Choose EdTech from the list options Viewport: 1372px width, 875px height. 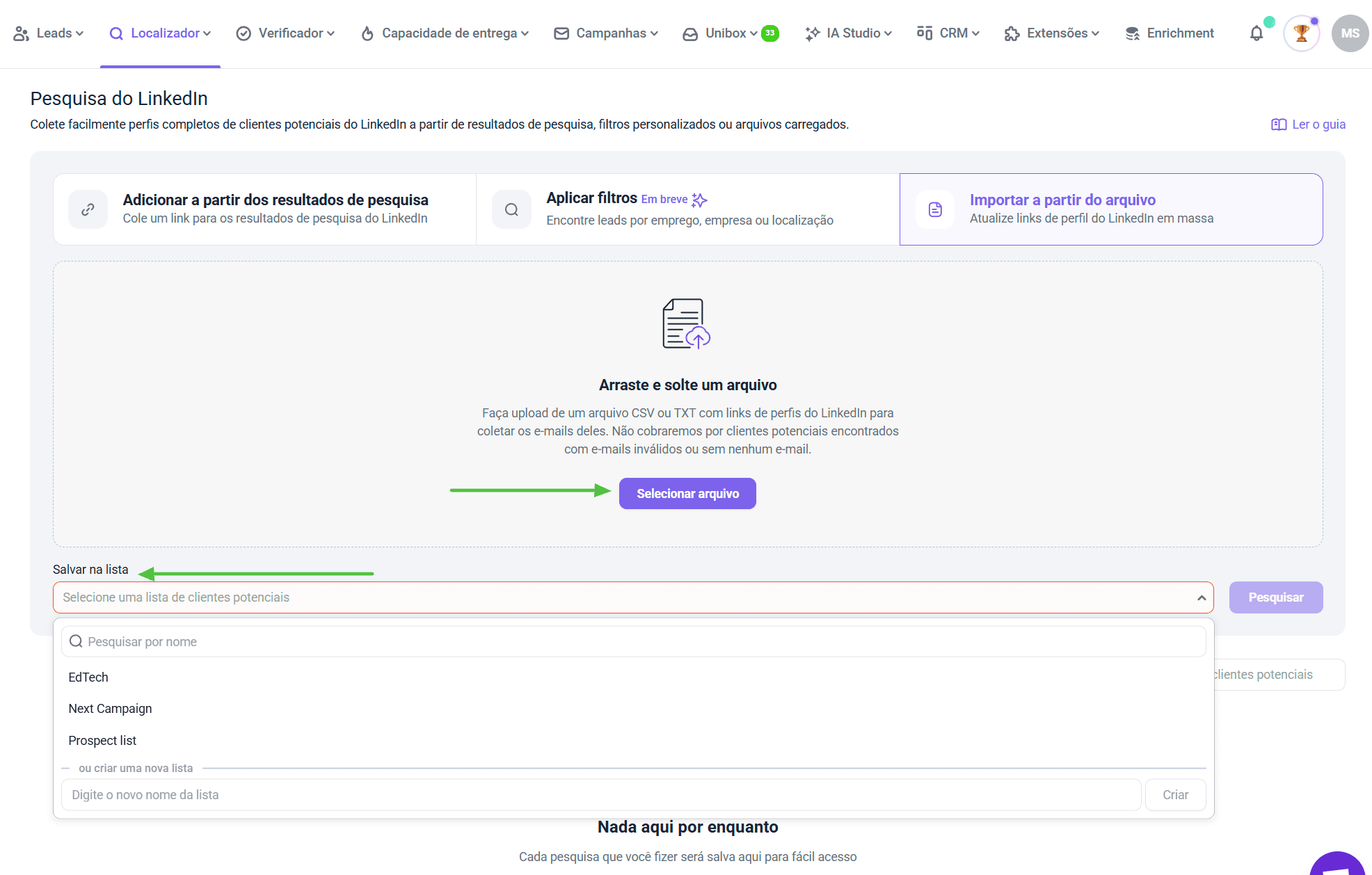tap(88, 677)
